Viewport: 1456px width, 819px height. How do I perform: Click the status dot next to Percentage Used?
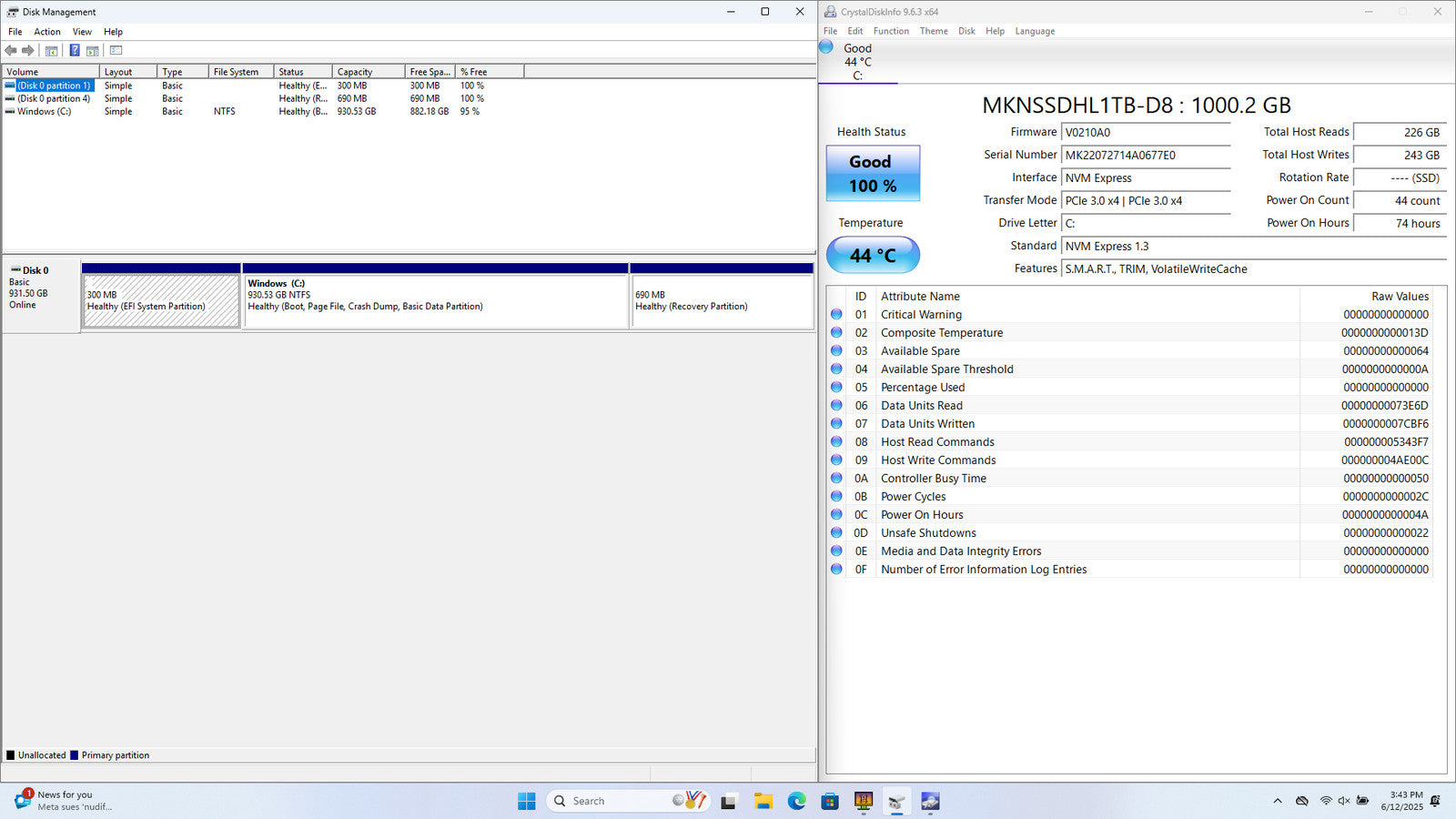(x=836, y=387)
